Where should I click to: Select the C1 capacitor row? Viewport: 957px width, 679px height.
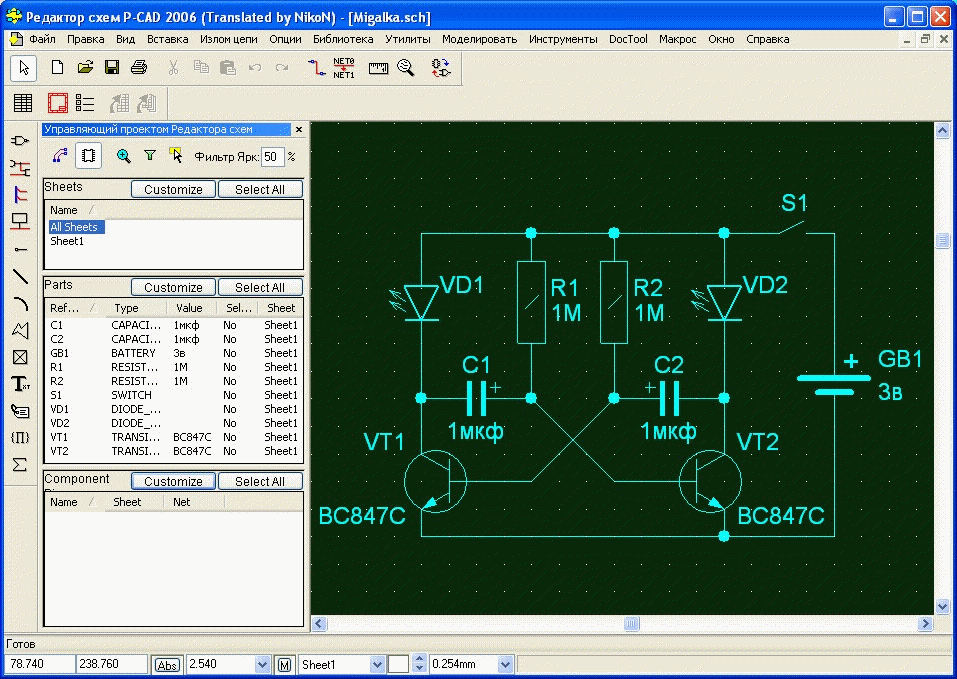click(x=173, y=325)
